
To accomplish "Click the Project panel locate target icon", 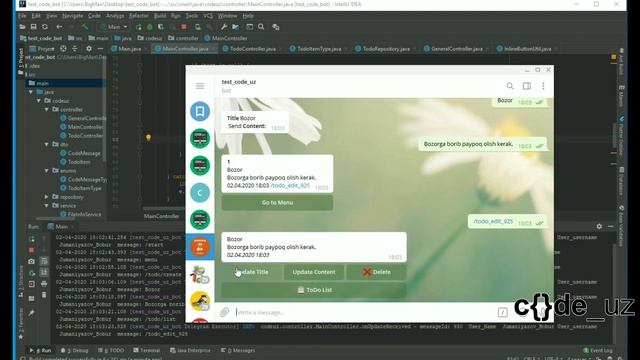I will [63, 49].
